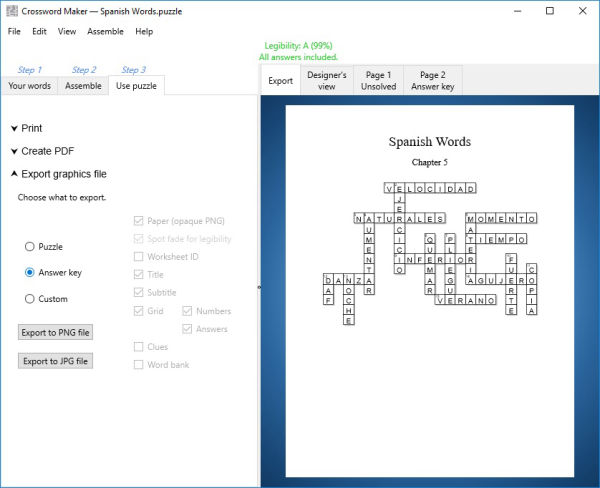Expand the Create PDF section
The height and width of the screenshot is (488, 600).
42,151
